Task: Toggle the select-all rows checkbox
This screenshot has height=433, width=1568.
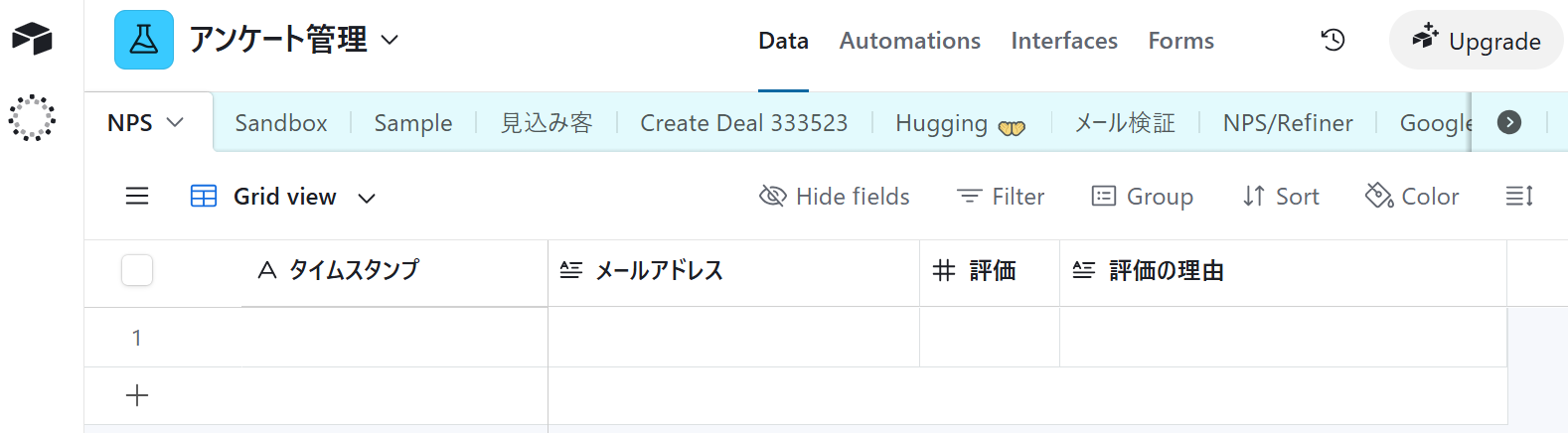Action: click(x=137, y=270)
